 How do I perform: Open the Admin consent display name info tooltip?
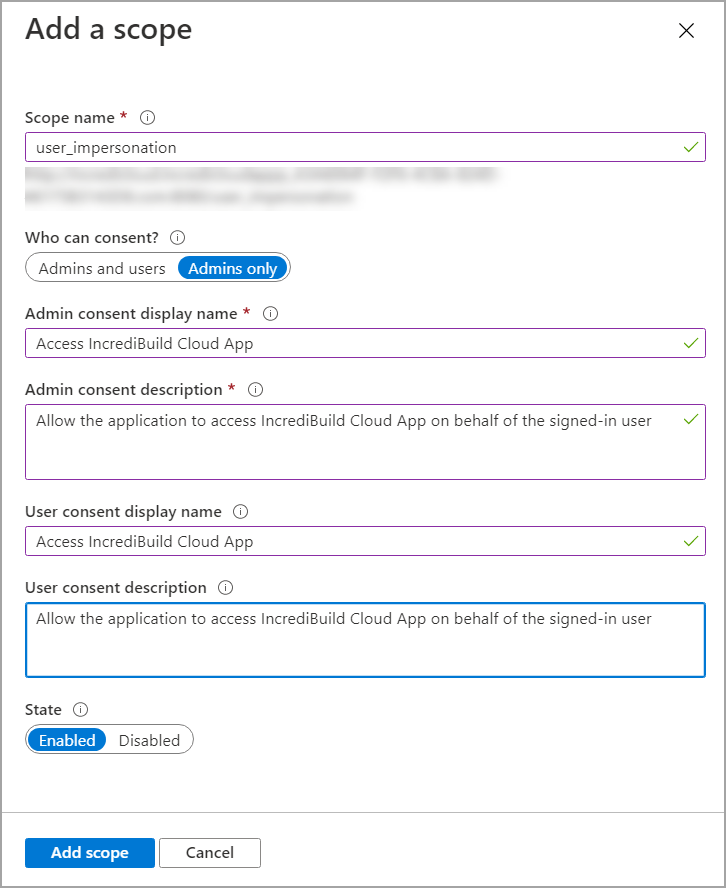tap(270, 313)
